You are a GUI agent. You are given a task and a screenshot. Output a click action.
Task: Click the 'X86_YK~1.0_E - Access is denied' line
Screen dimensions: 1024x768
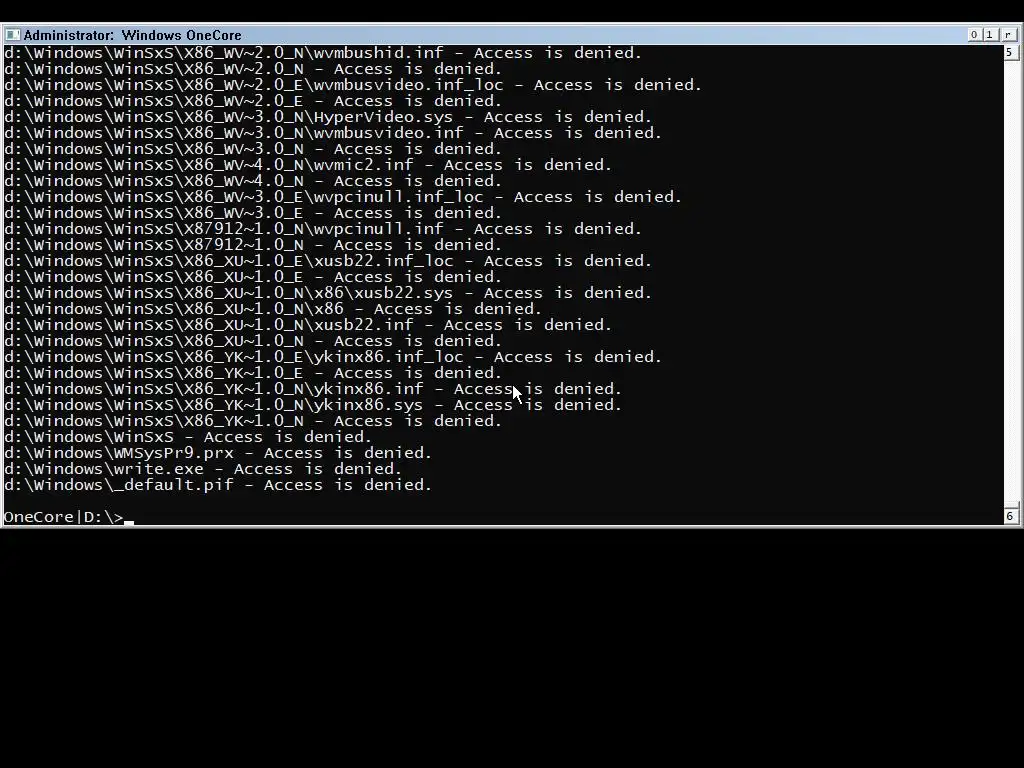click(253, 373)
